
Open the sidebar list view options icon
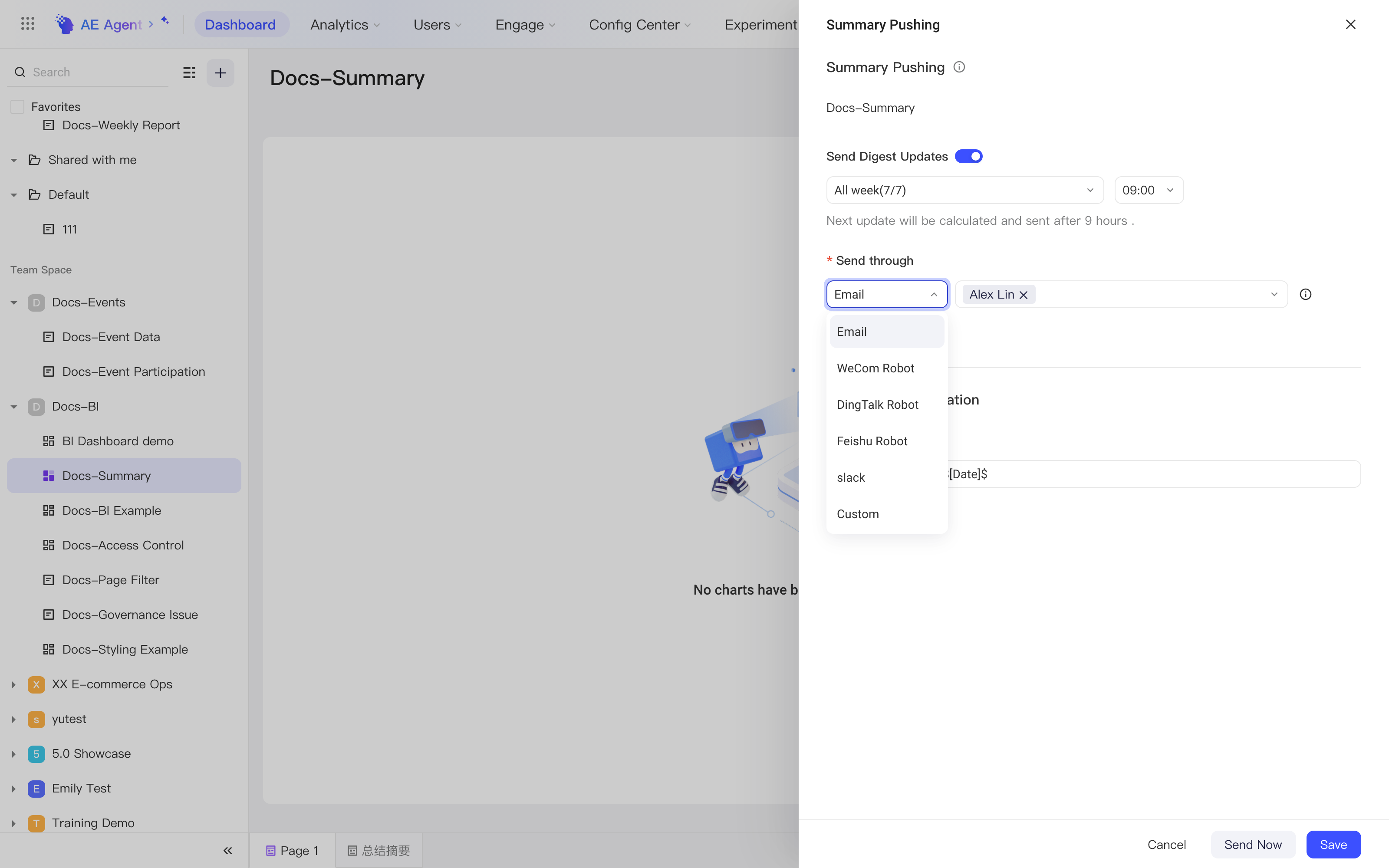(189, 72)
